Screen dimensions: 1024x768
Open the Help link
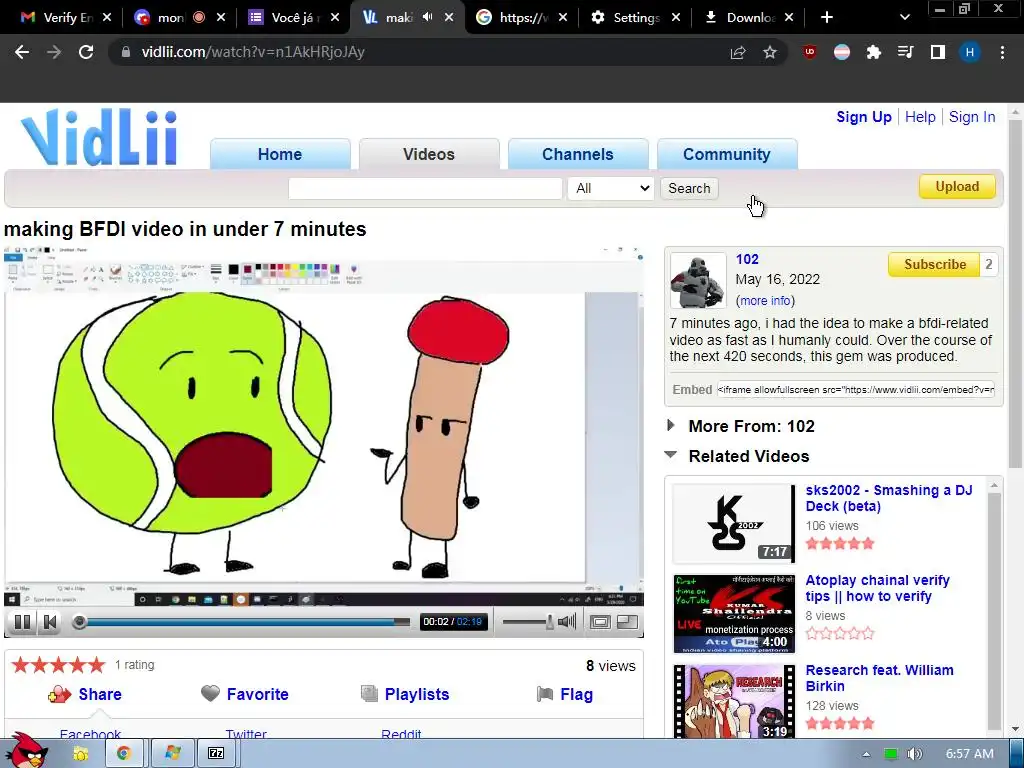pyautogui.click(x=920, y=117)
